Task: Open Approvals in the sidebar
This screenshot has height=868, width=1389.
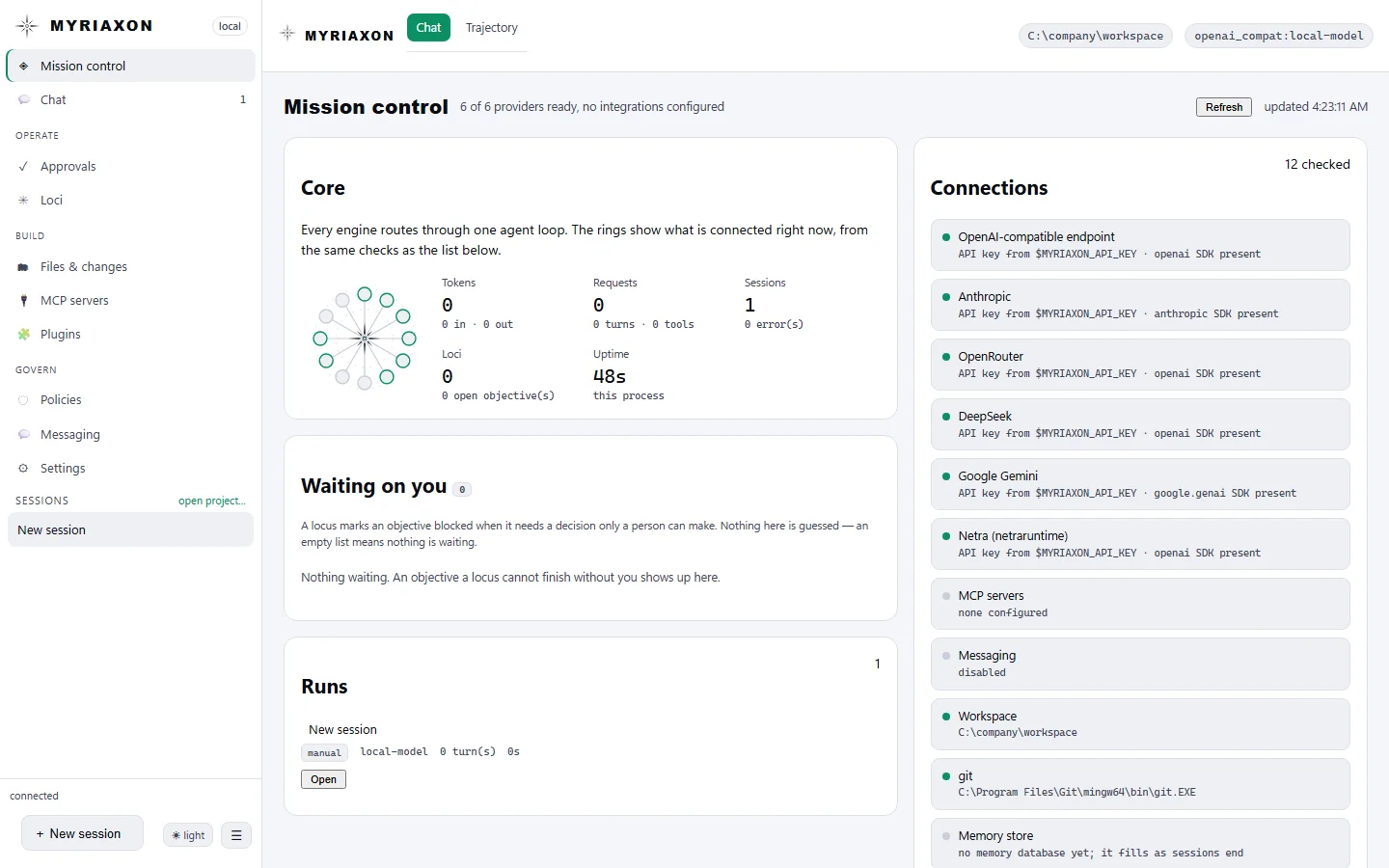Action: (x=130, y=166)
